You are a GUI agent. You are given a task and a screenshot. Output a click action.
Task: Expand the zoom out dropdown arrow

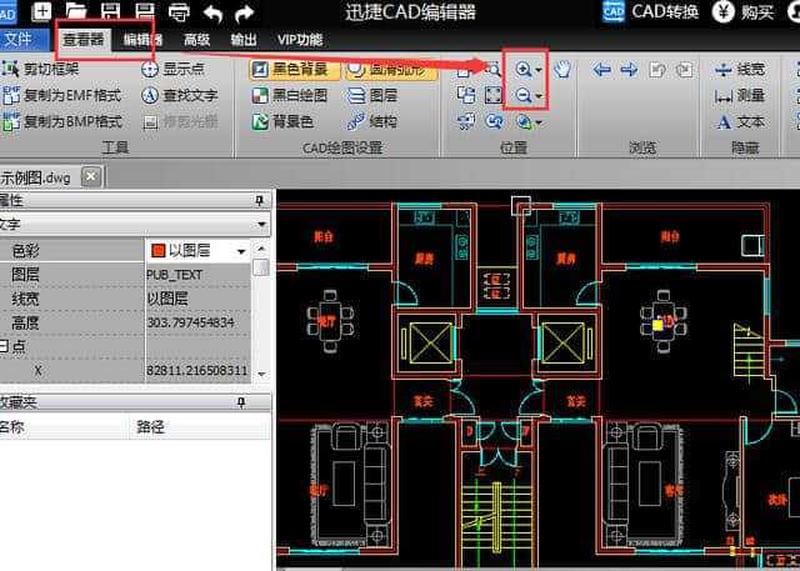(539, 96)
